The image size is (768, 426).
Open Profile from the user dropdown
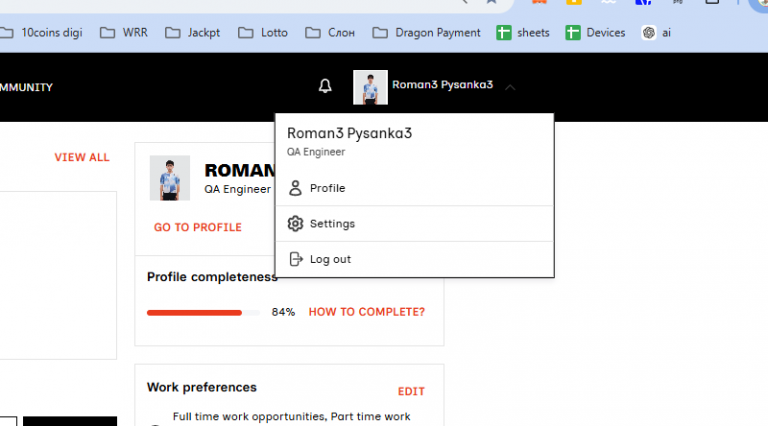[414, 188]
